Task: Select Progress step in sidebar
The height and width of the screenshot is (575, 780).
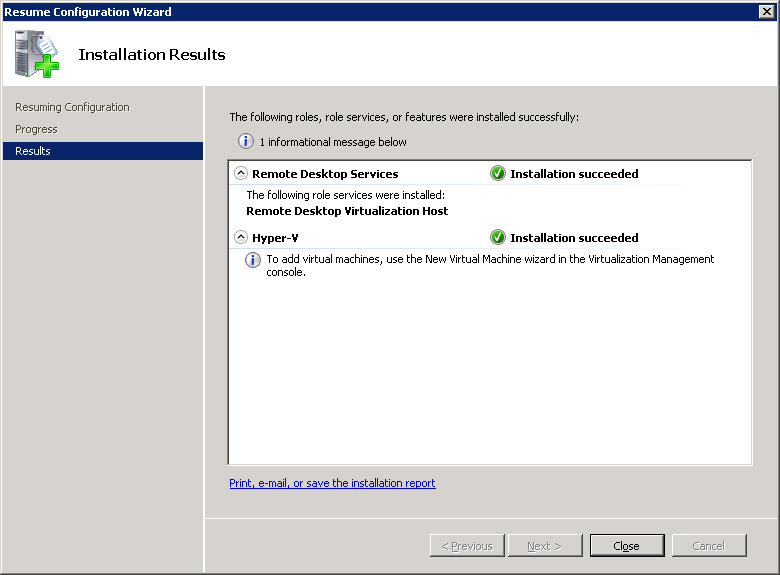Action: pos(36,129)
